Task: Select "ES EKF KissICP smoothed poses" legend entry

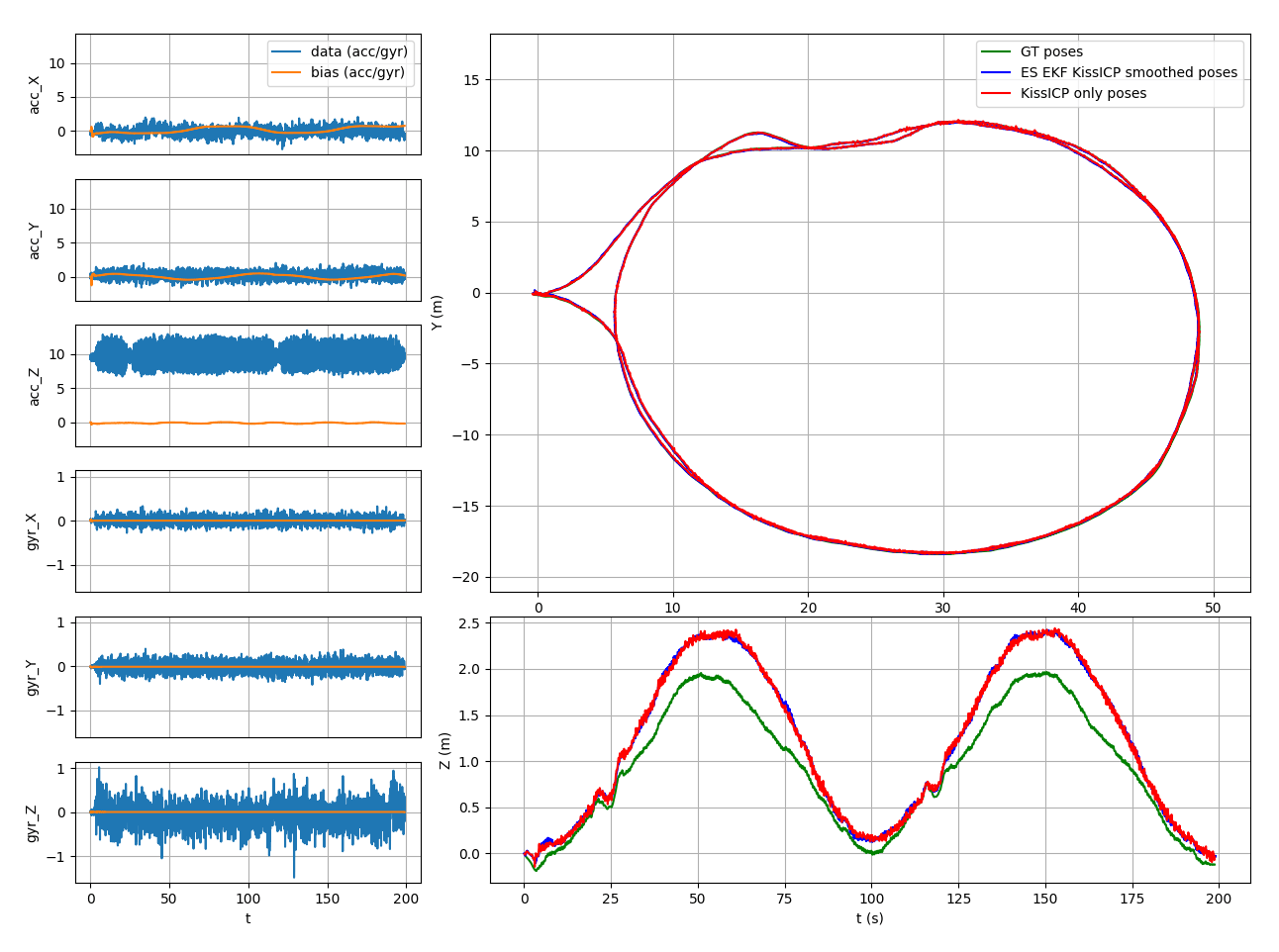Action: pos(1129,72)
